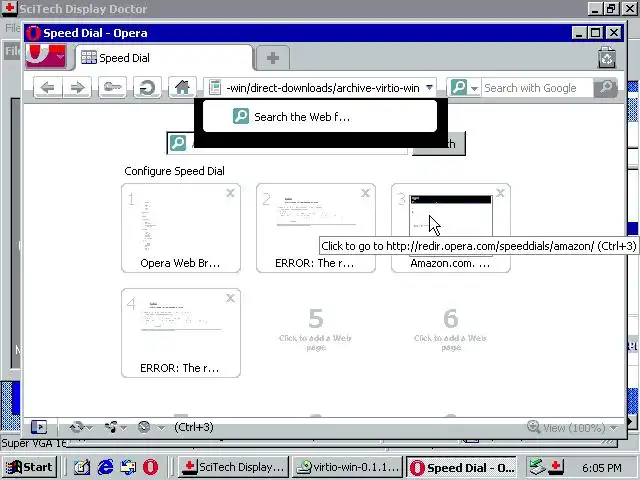Add a web page to slot 5
This screenshot has height=480, width=640.
[x=316, y=330]
